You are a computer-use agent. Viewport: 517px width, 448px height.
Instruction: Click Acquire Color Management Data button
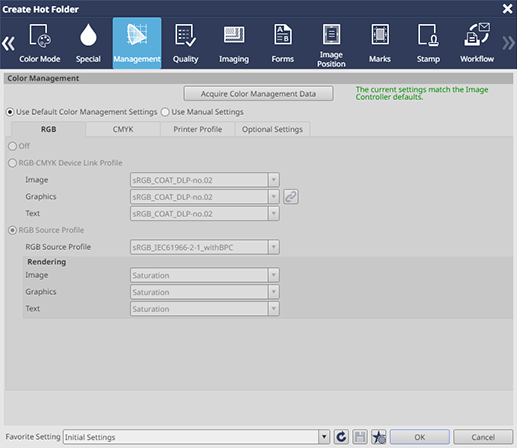tap(258, 94)
